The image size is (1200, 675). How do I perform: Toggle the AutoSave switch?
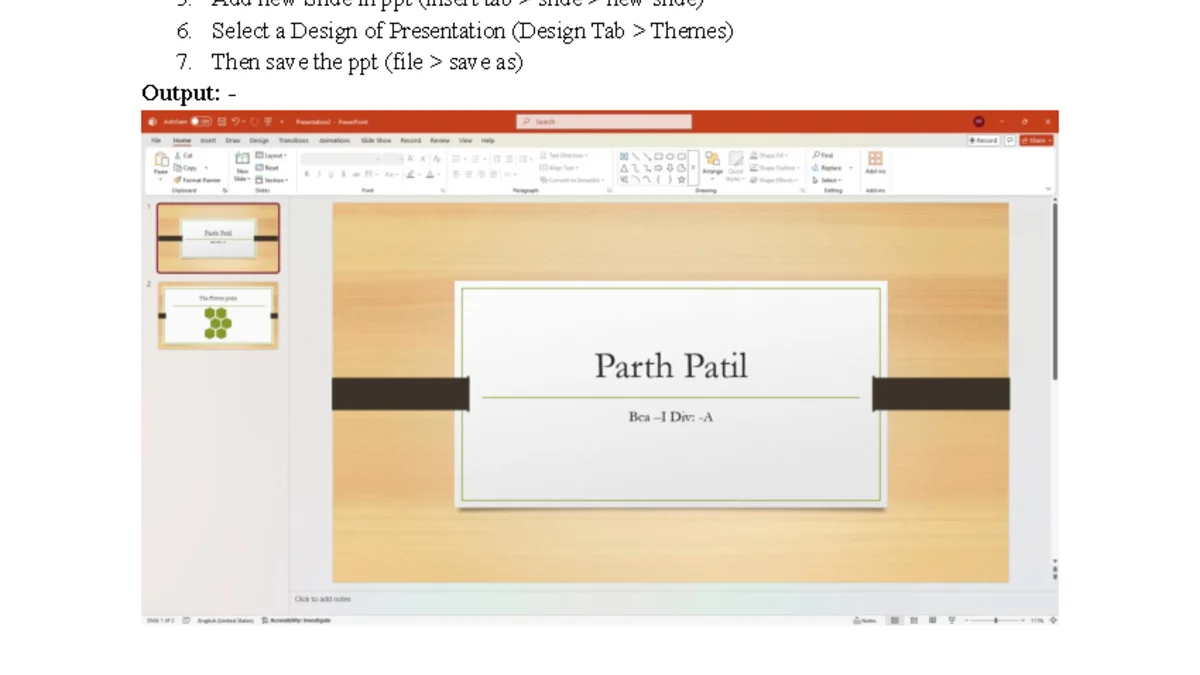pyautogui.click(x=201, y=122)
